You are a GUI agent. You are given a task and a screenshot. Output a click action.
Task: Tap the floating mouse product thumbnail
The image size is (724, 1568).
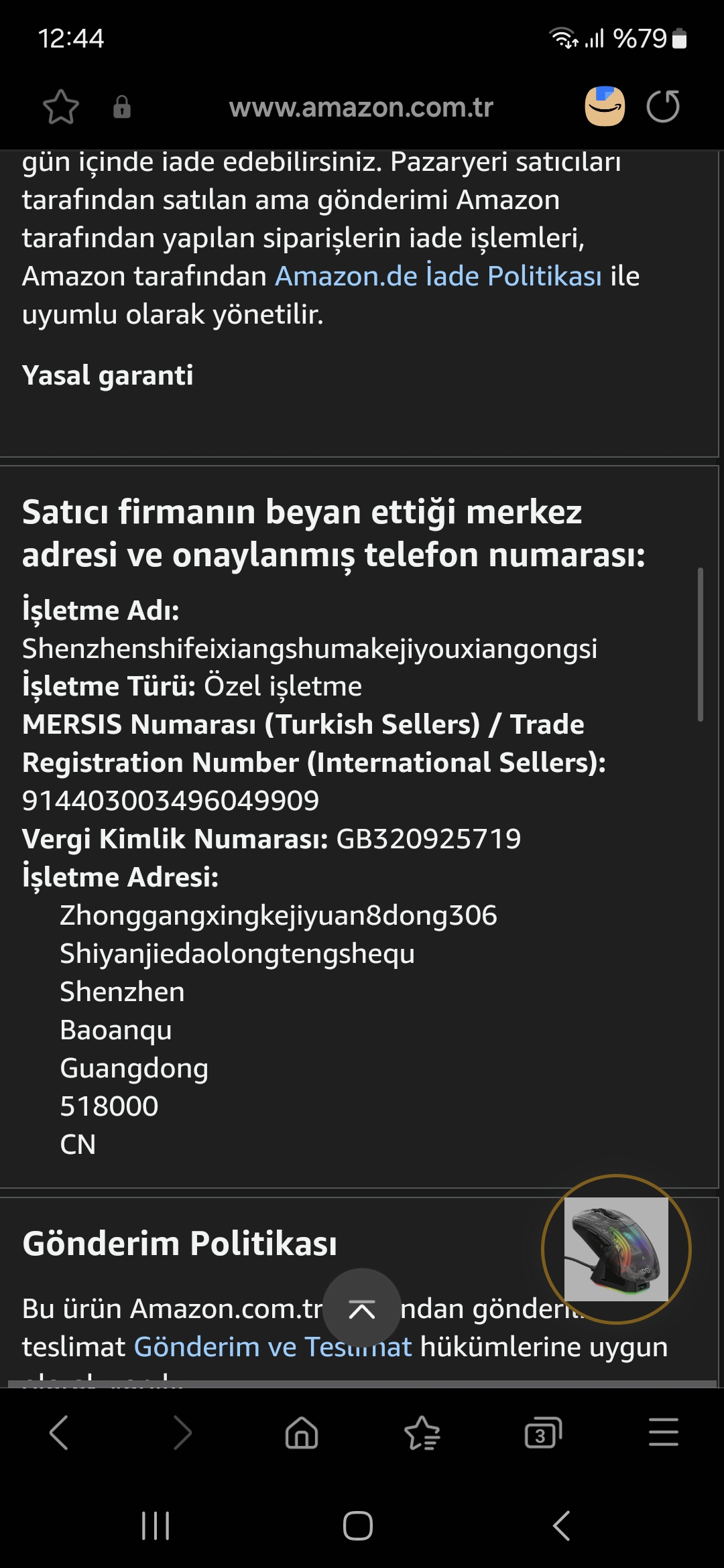point(616,1249)
